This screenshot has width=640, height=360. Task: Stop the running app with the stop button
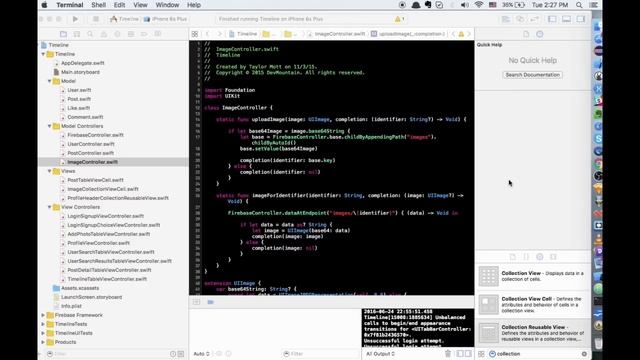(x=96, y=19)
